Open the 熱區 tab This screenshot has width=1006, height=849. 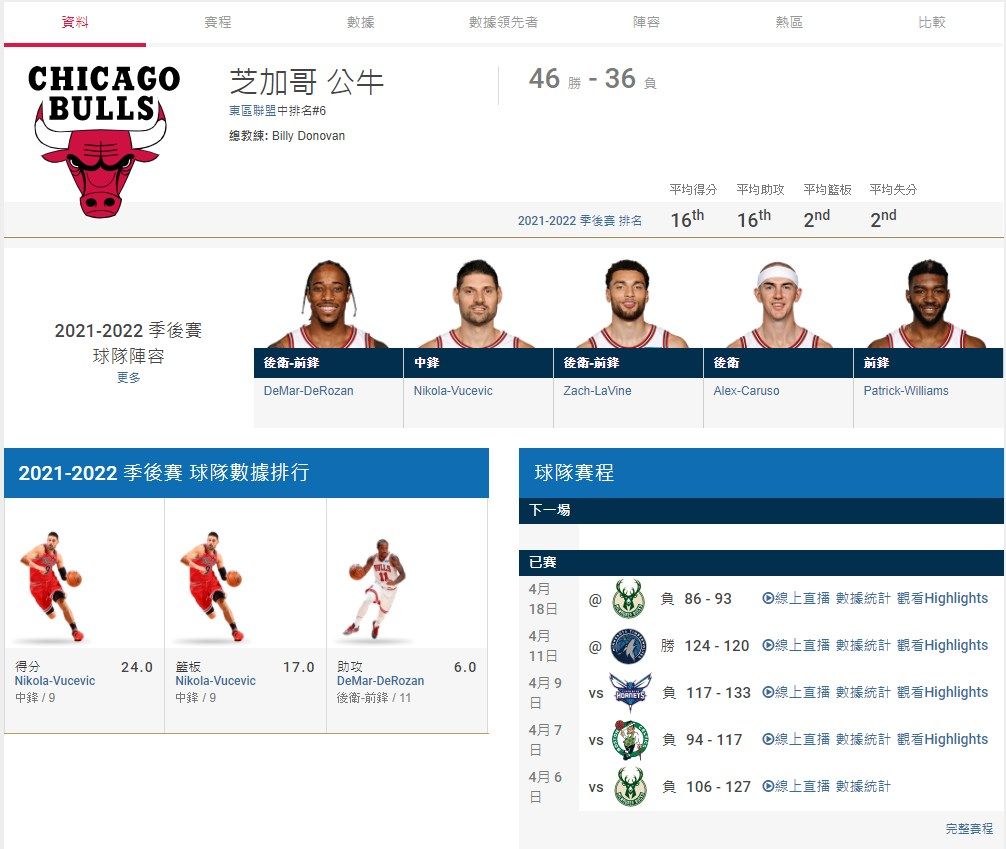point(789,22)
